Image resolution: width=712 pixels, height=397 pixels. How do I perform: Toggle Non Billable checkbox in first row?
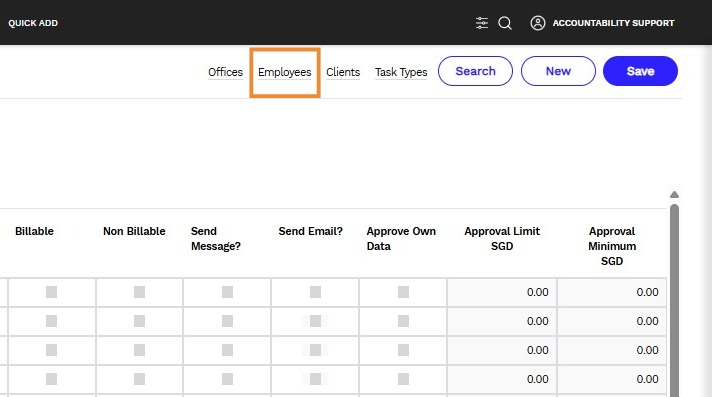[139, 292]
